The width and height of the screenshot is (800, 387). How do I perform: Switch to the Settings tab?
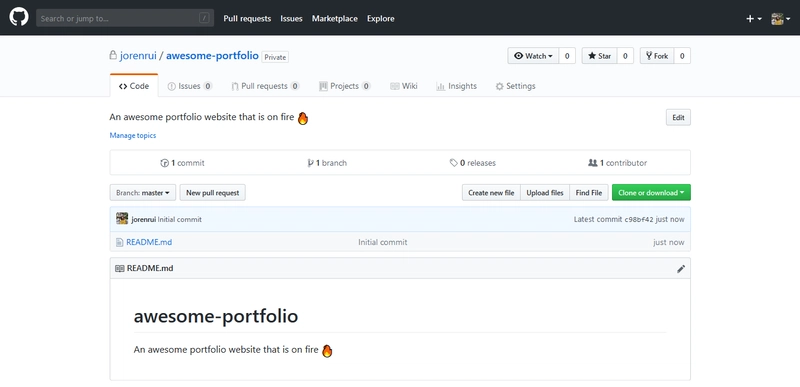tap(515, 86)
